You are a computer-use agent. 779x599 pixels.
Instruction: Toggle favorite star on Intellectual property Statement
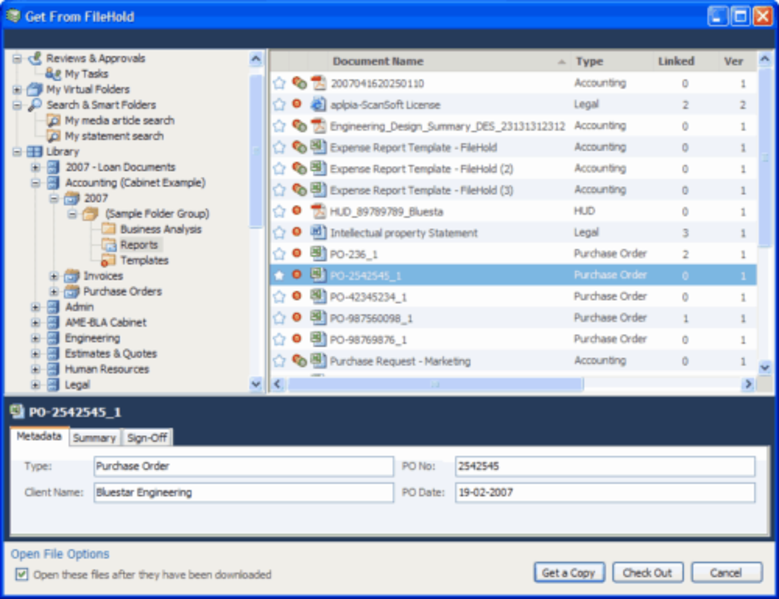tap(280, 232)
